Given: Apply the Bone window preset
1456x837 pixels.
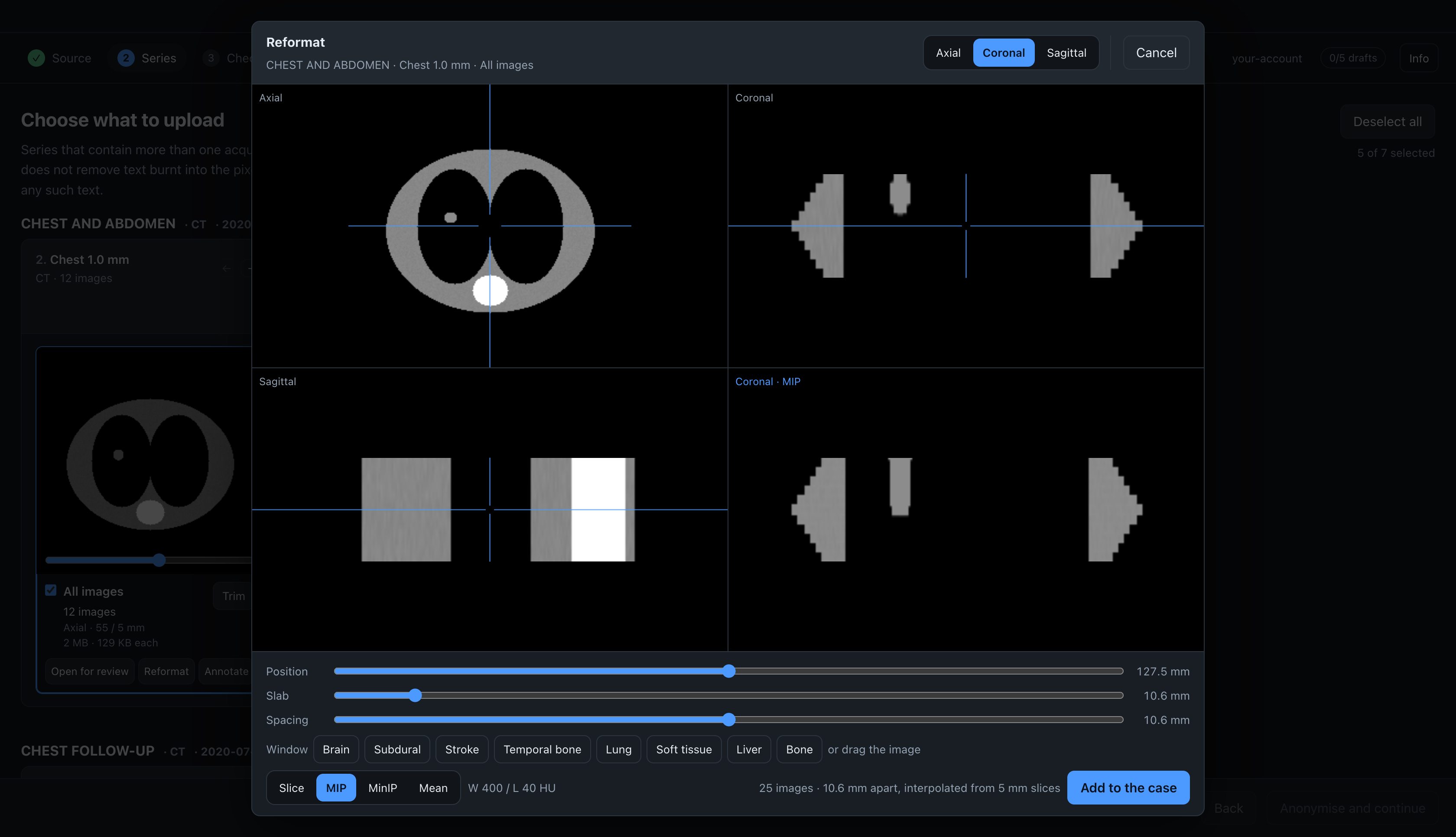Looking at the screenshot, I should [x=799, y=749].
